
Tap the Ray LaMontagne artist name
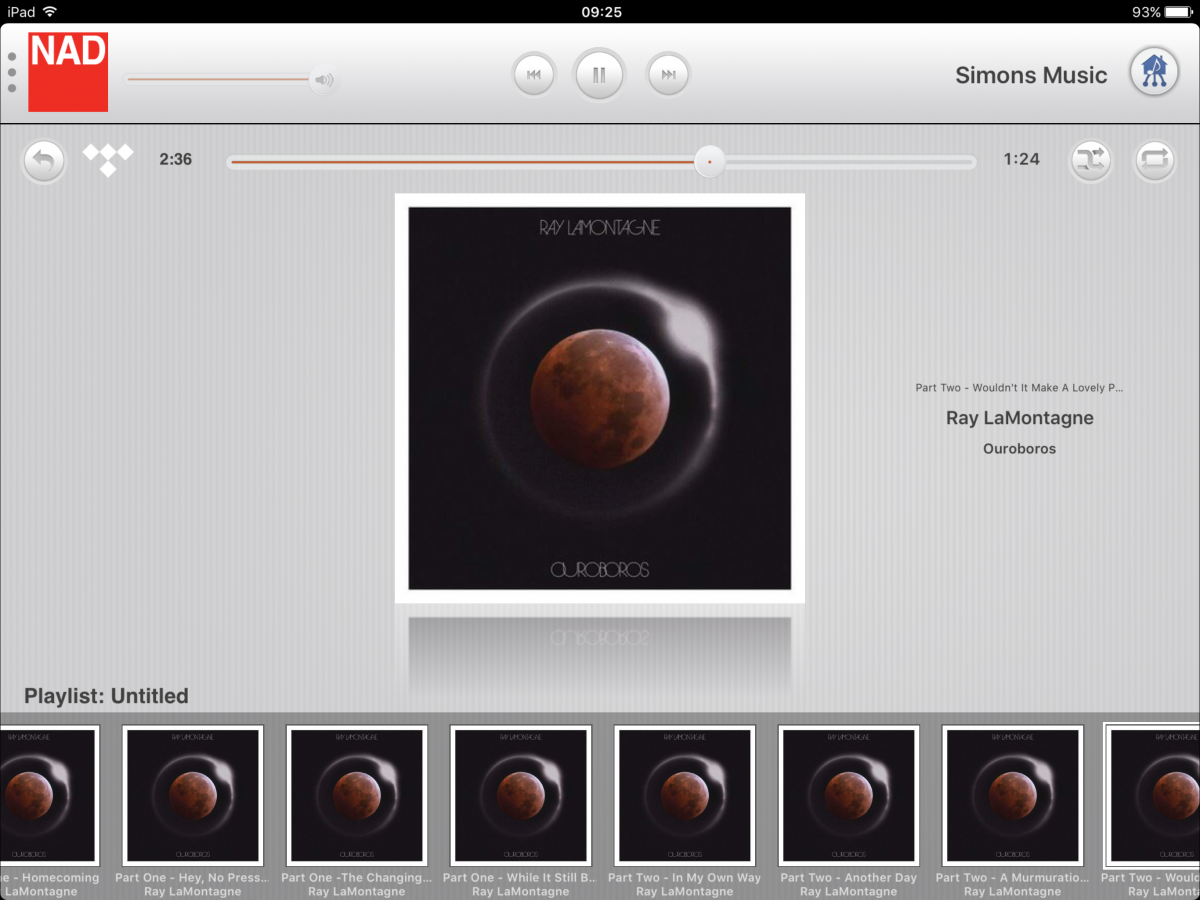[x=1020, y=418]
